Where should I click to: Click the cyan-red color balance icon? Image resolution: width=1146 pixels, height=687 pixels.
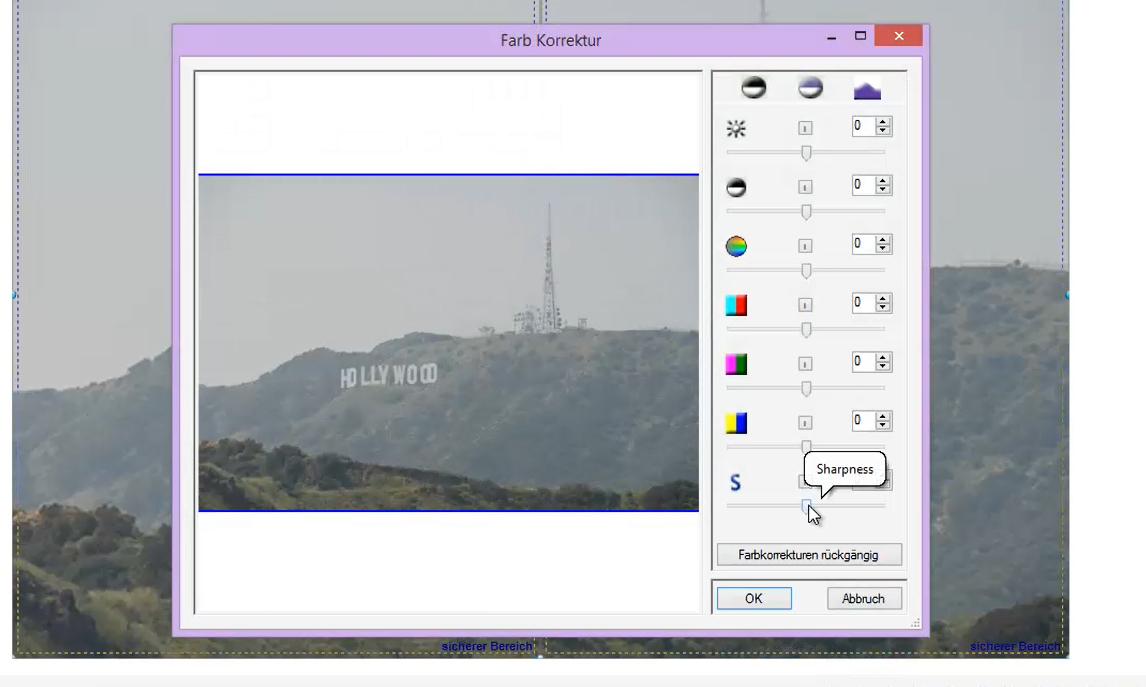coord(736,305)
